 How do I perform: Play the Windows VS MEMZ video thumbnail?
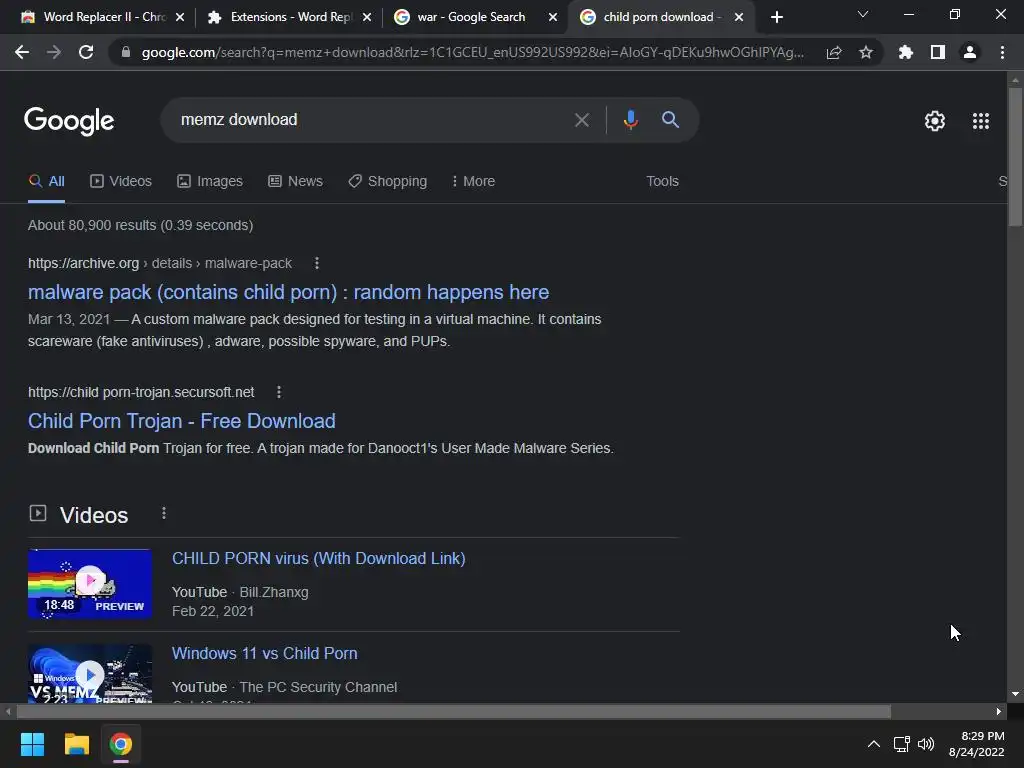(x=90, y=674)
